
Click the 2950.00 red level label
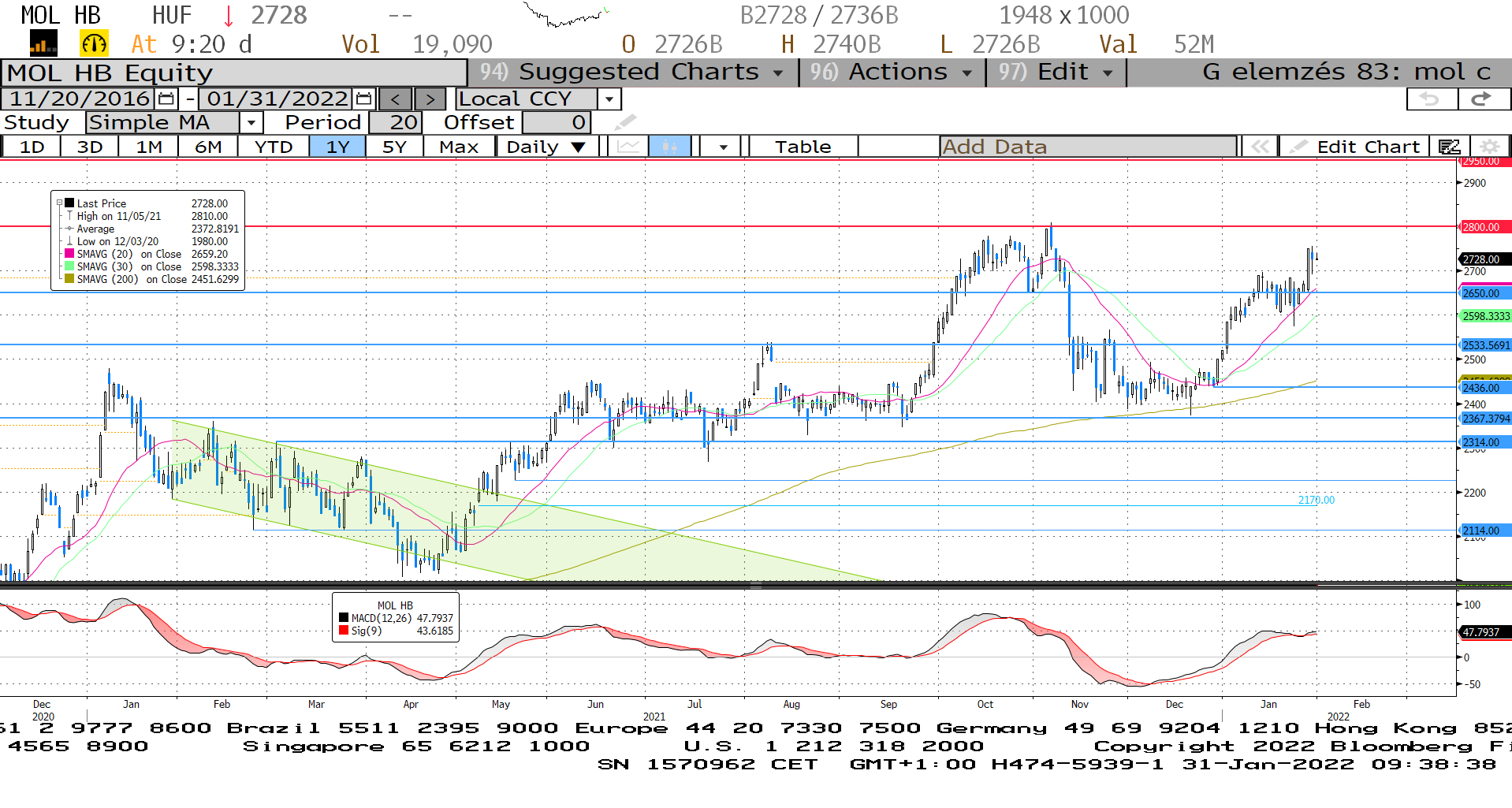point(1485,162)
